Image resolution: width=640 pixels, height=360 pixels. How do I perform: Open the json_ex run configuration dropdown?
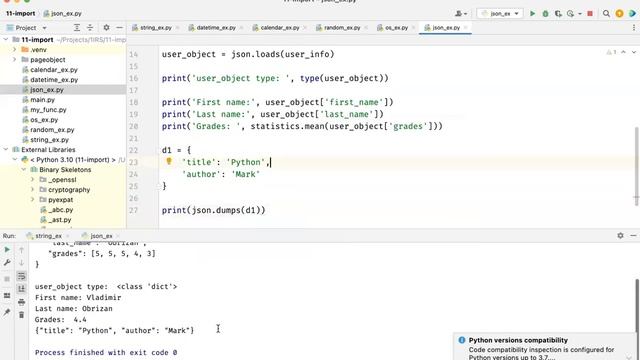click(500, 13)
